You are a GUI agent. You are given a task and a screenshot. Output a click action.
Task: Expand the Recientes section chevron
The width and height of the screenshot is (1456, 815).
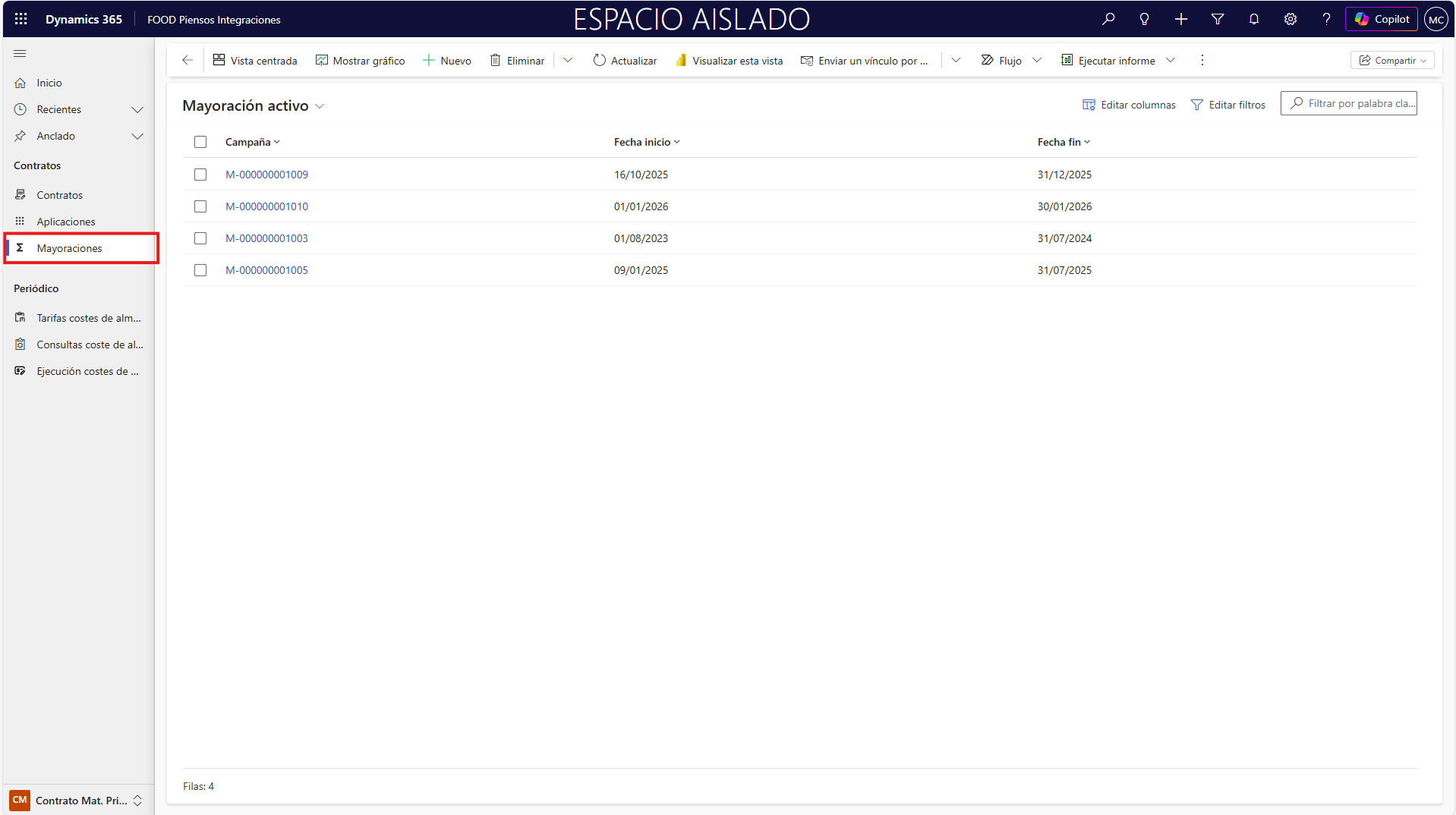[137, 110]
